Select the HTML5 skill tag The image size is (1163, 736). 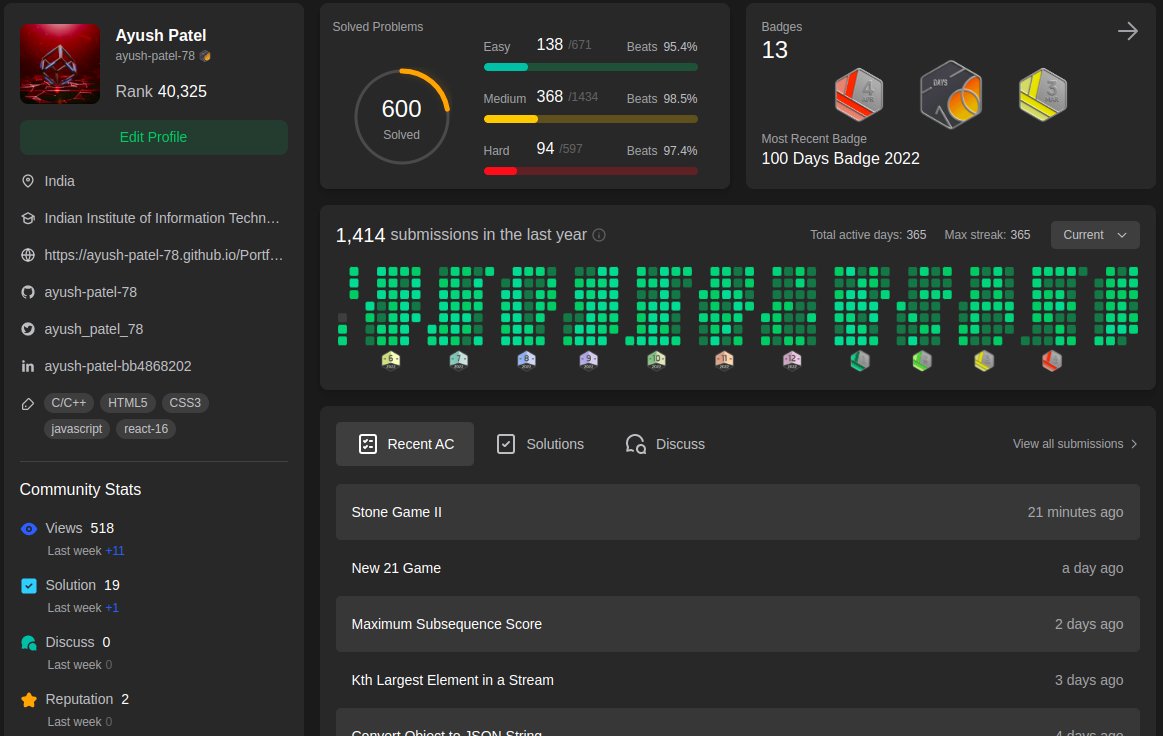point(128,403)
